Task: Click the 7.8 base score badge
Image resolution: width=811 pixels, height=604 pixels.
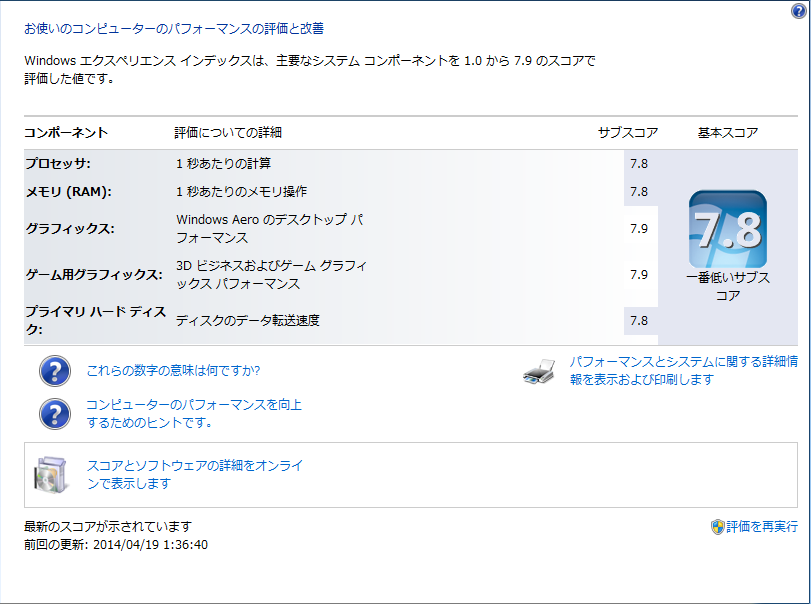Action: pos(728,229)
